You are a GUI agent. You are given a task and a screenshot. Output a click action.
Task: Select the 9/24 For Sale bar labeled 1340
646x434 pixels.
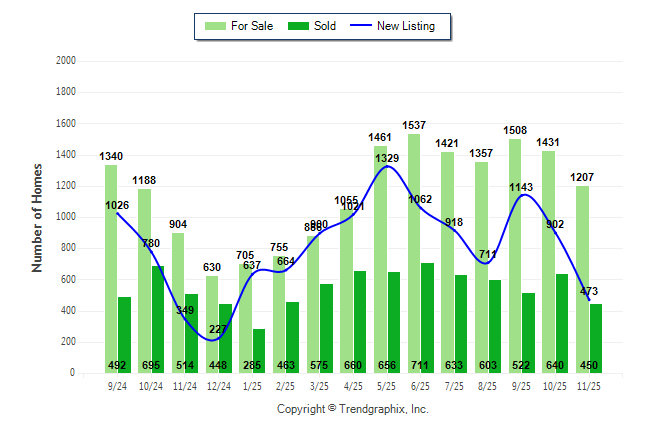(x=111, y=268)
